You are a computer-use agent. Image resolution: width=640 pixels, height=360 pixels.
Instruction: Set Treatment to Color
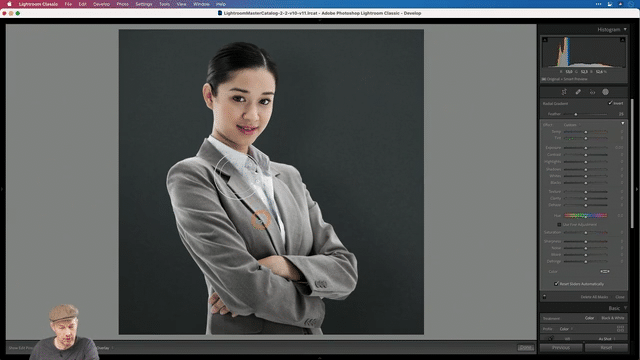coord(589,318)
